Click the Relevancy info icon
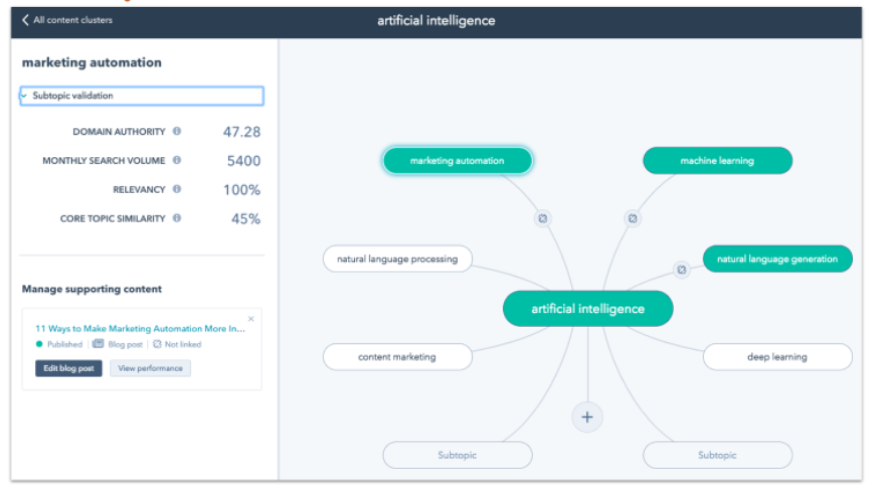Screen dimensions: 873x491 point(177,189)
